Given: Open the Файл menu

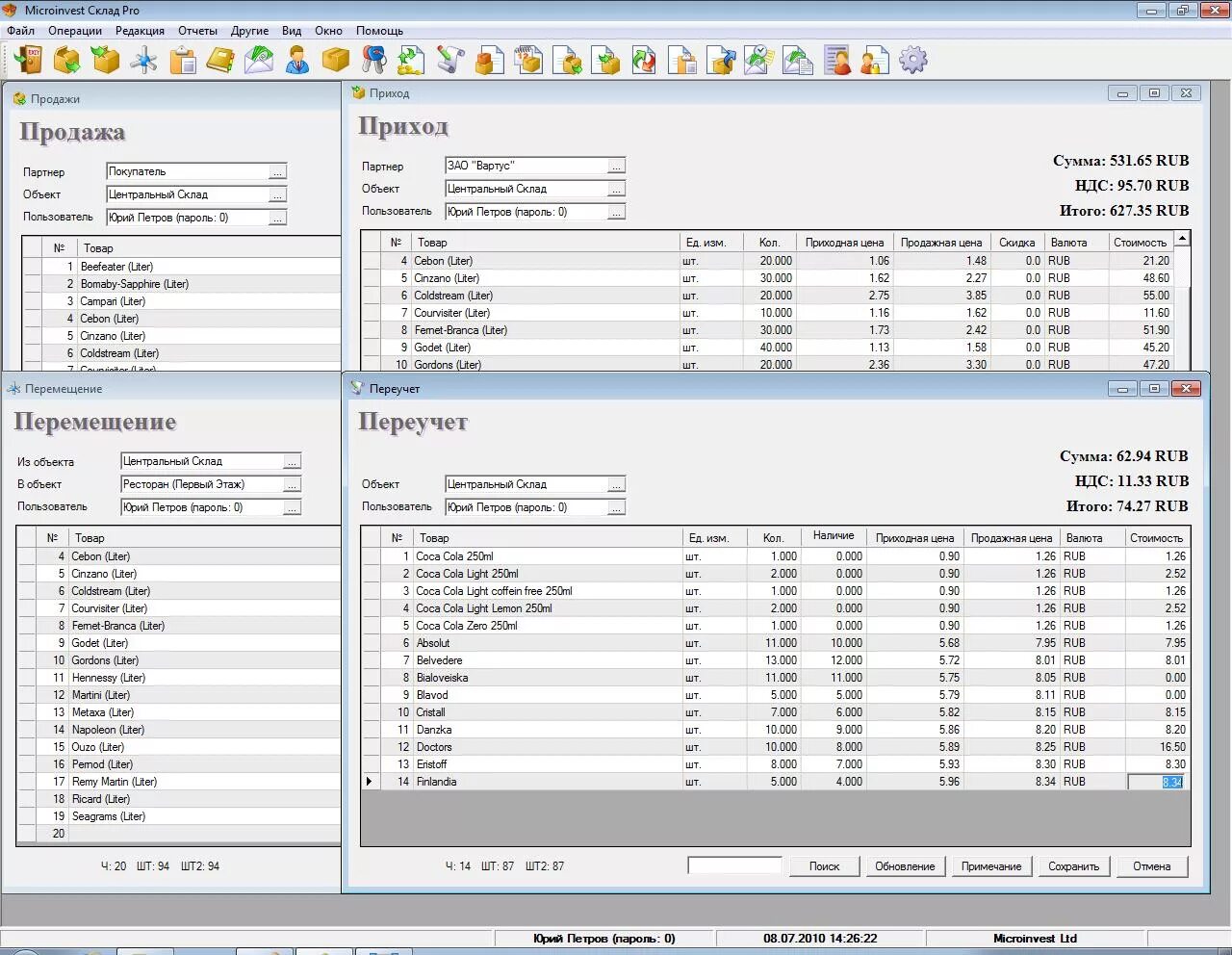Looking at the screenshot, I should tap(20, 31).
